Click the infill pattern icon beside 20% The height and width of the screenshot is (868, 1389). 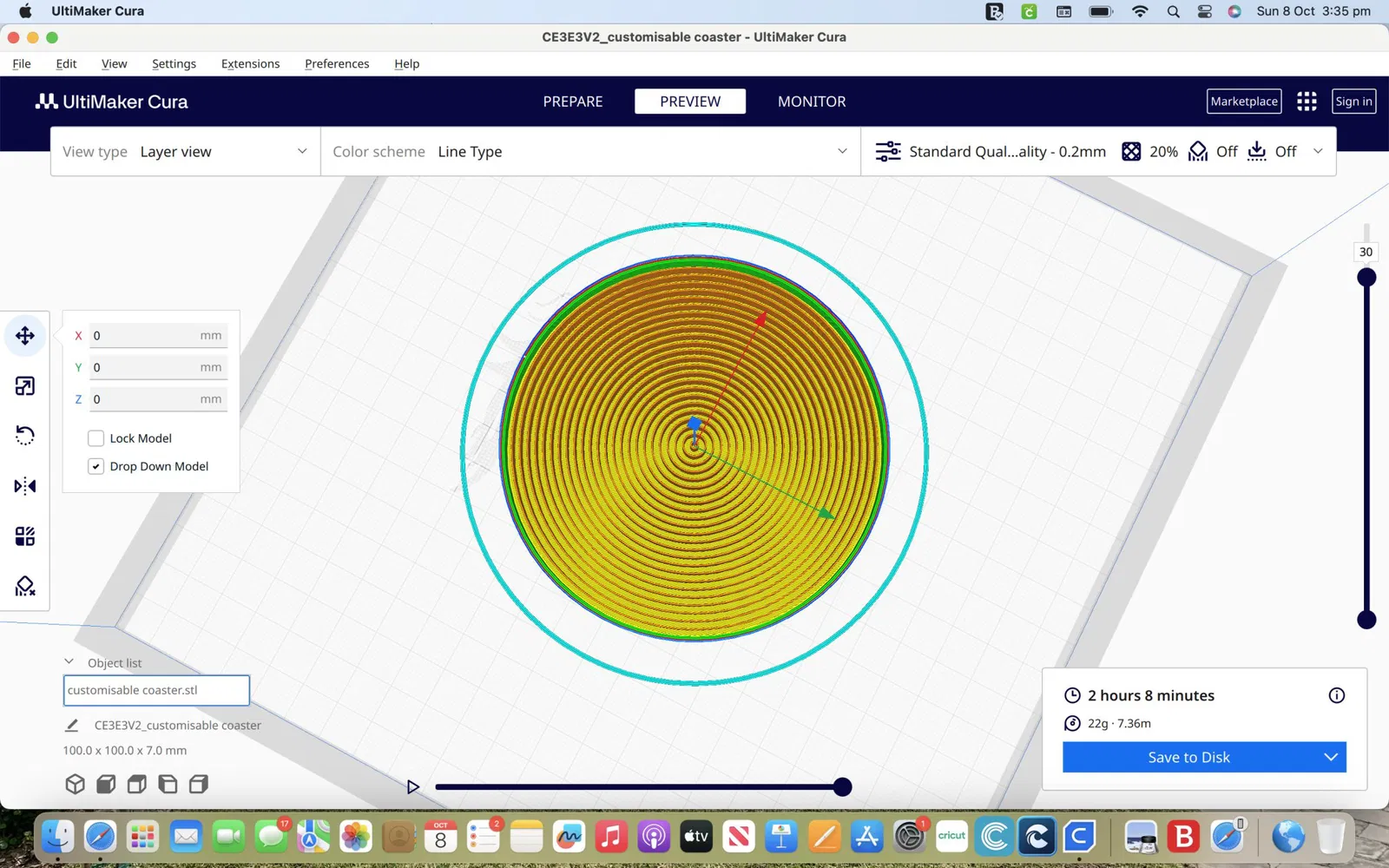pyautogui.click(x=1131, y=152)
